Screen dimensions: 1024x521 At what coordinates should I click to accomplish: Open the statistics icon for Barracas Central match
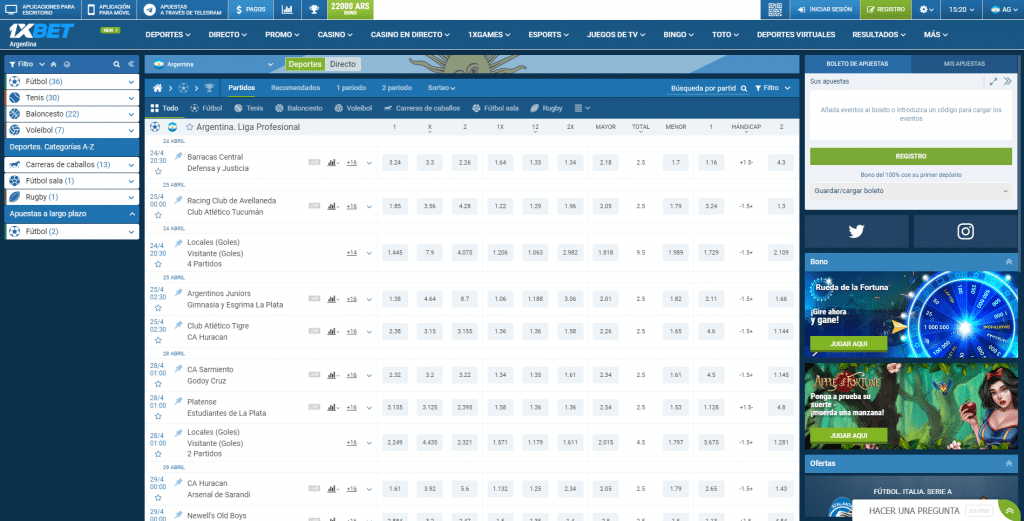click(x=332, y=163)
